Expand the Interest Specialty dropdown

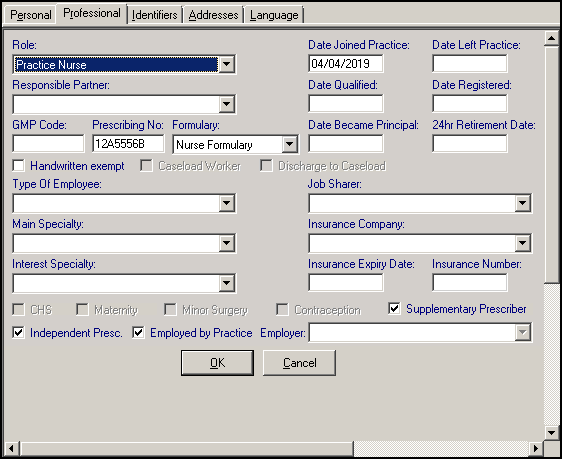click(227, 283)
